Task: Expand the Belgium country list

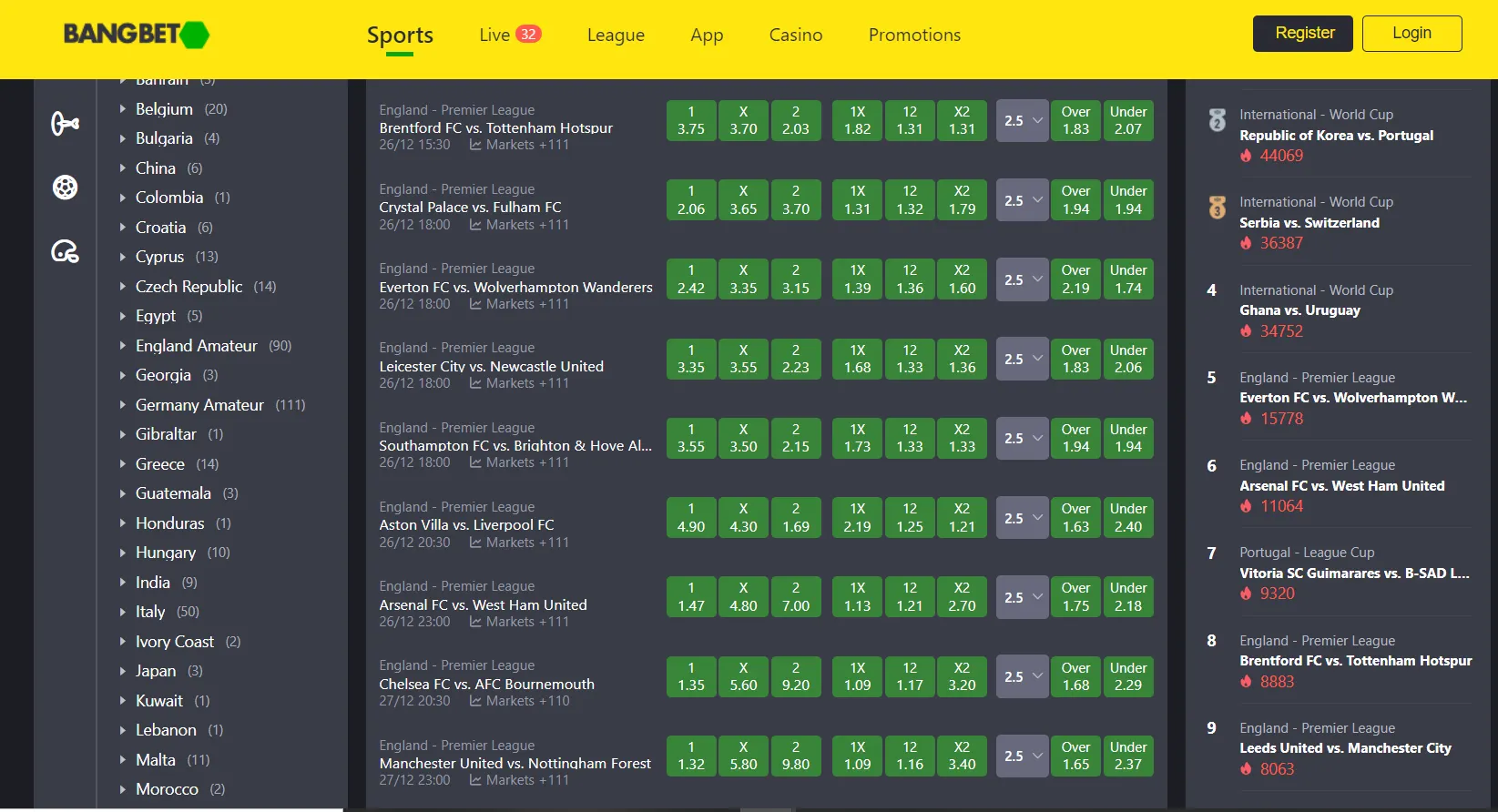Action: [x=123, y=108]
